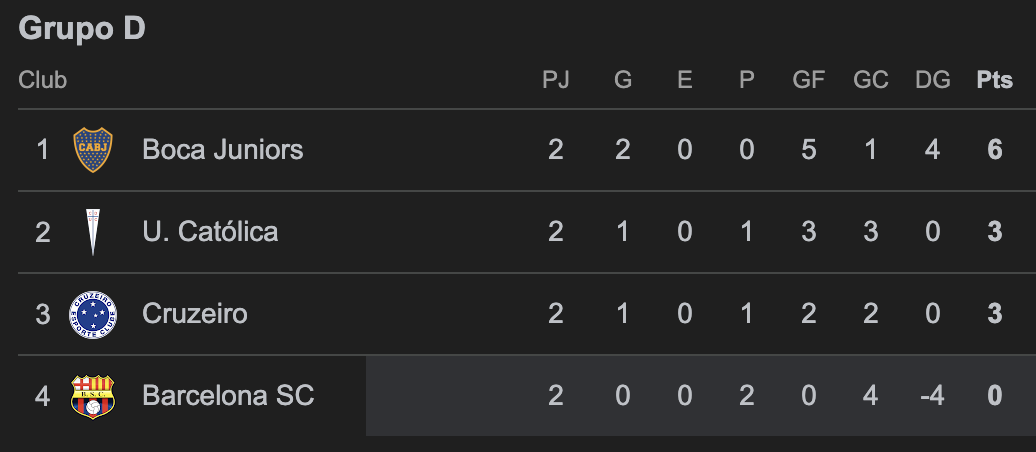Click the Barcelona SC crest icon
Viewport: 1036px width, 452px height.
(93, 396)
